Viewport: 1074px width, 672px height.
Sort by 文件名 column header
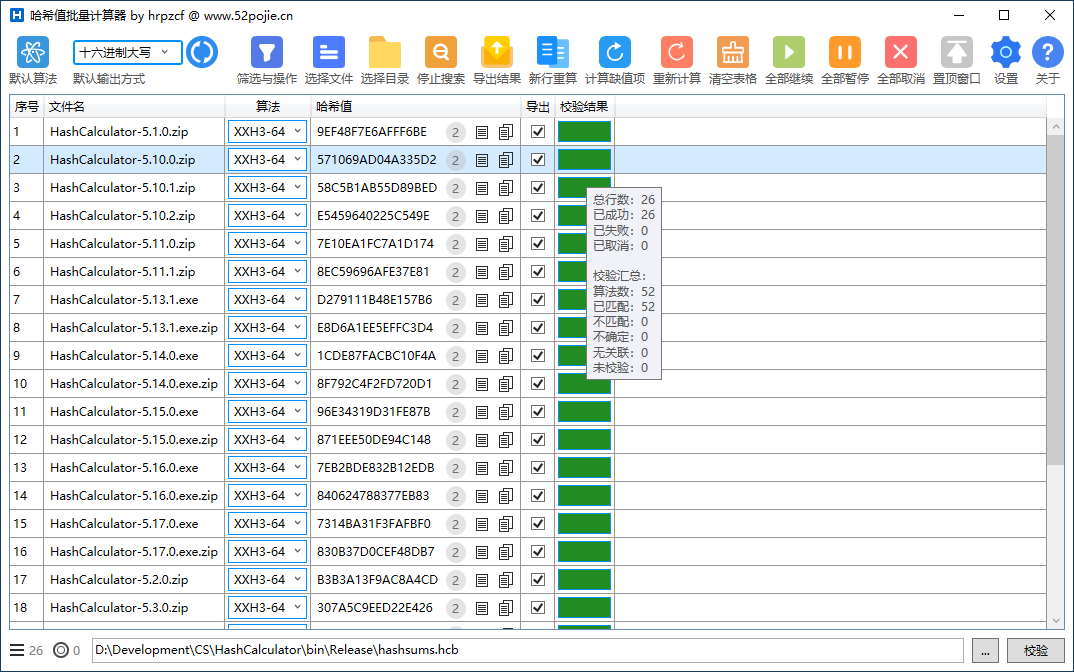click(134, 107)
